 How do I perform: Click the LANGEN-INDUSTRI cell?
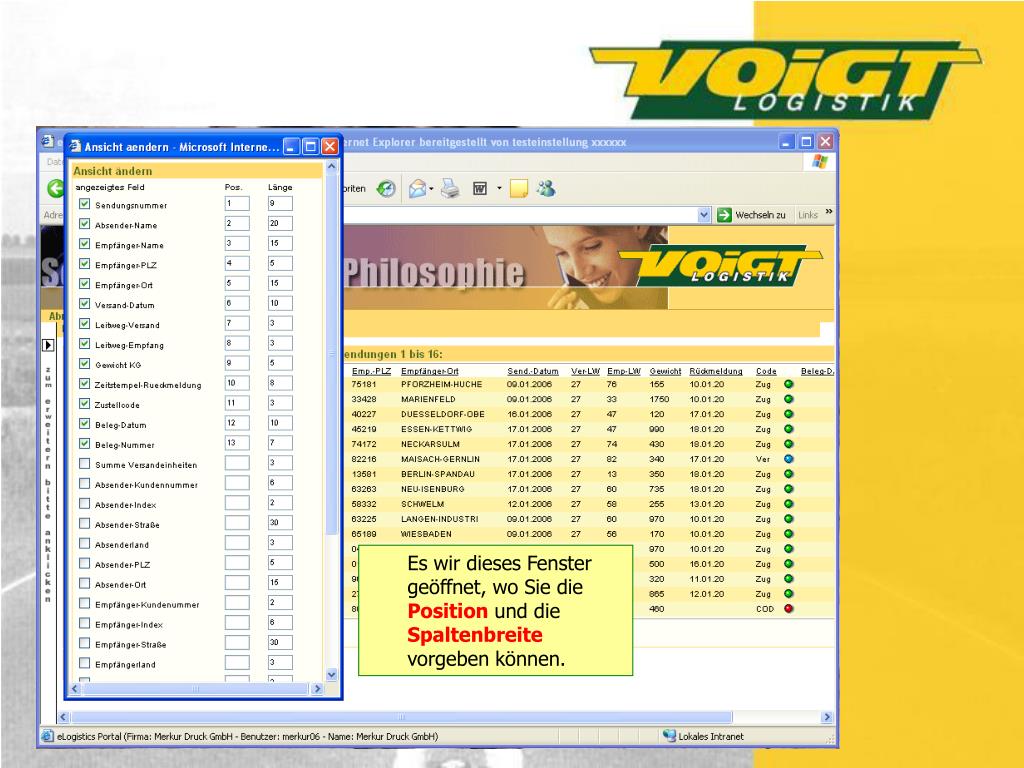(440, 519)
